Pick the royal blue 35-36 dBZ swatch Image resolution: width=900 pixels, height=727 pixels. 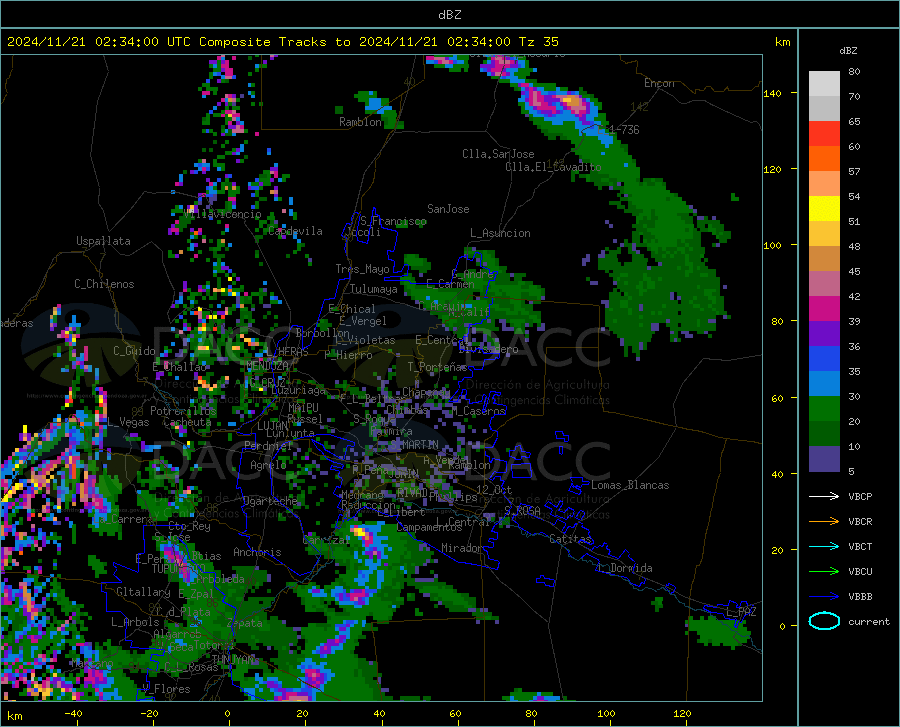(x=824, y=359)
